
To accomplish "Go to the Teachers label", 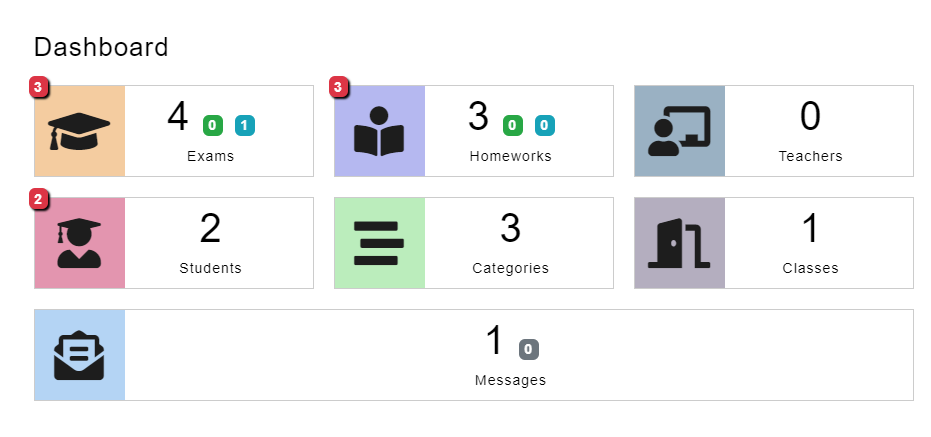I will tap(810, 156).
